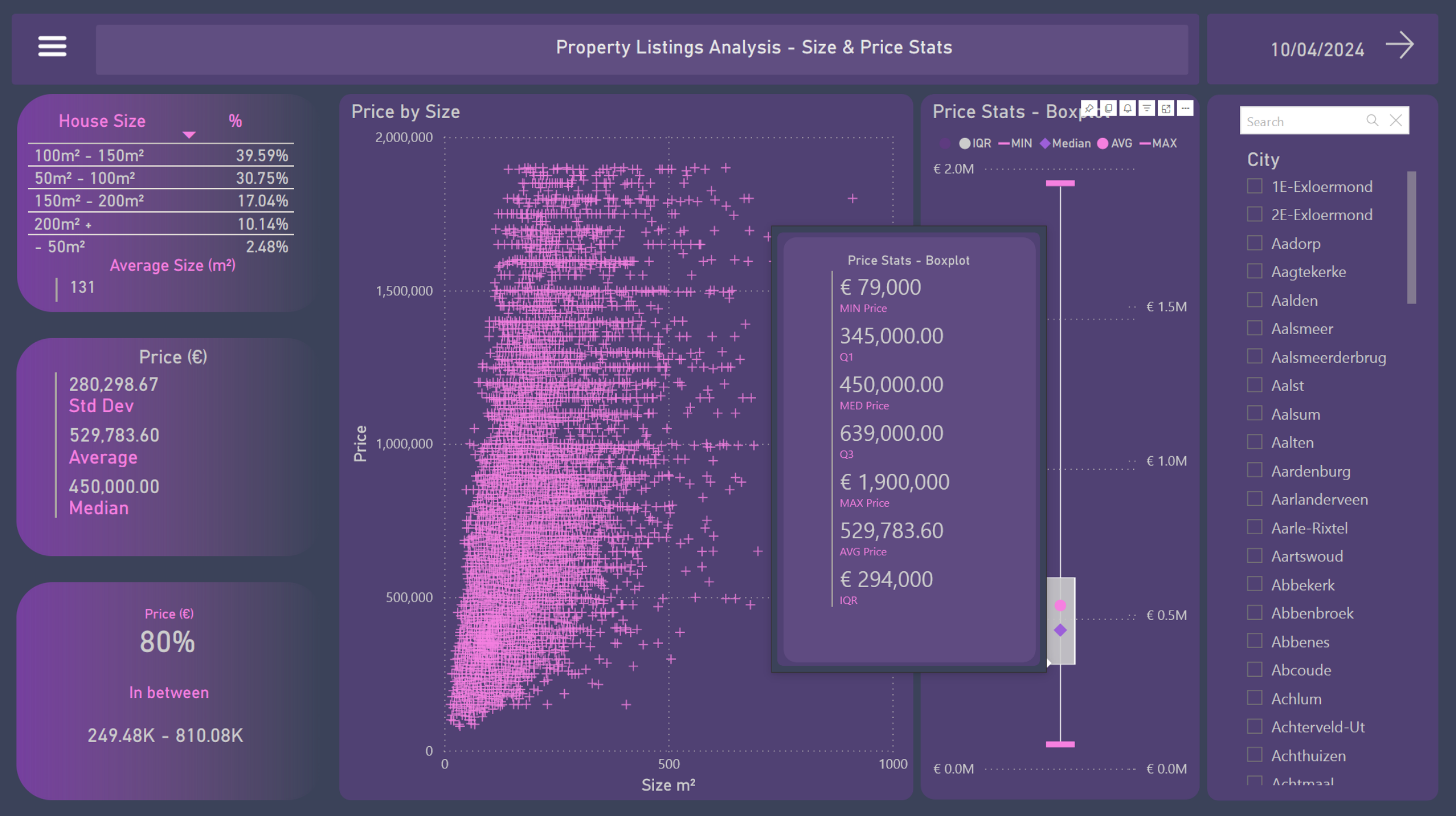Click the % column header
This screenshot has width=1456, height=816.
pyautogui.click(x=235, y=121)
